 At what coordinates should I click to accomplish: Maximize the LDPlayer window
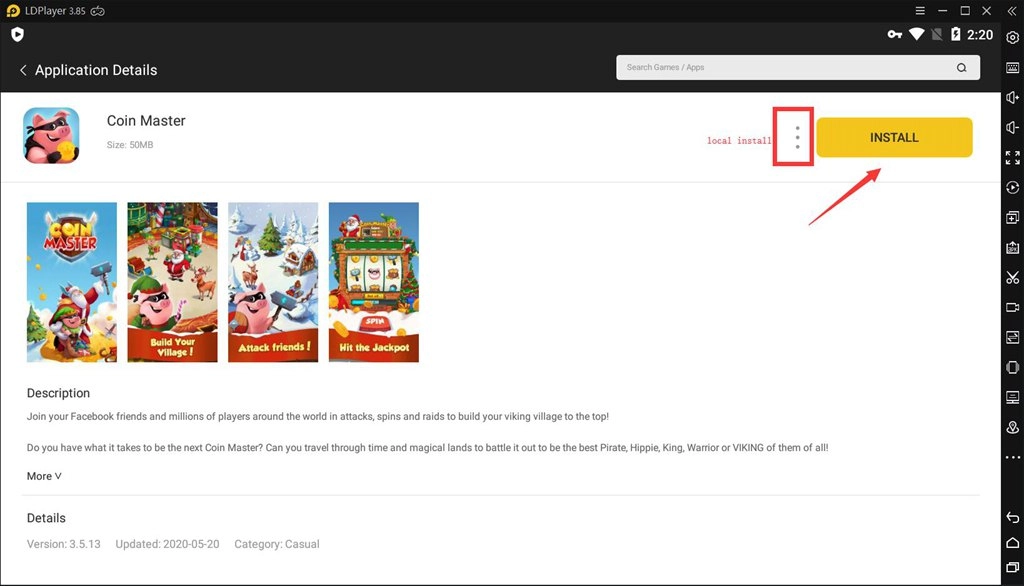pos(965,10)
